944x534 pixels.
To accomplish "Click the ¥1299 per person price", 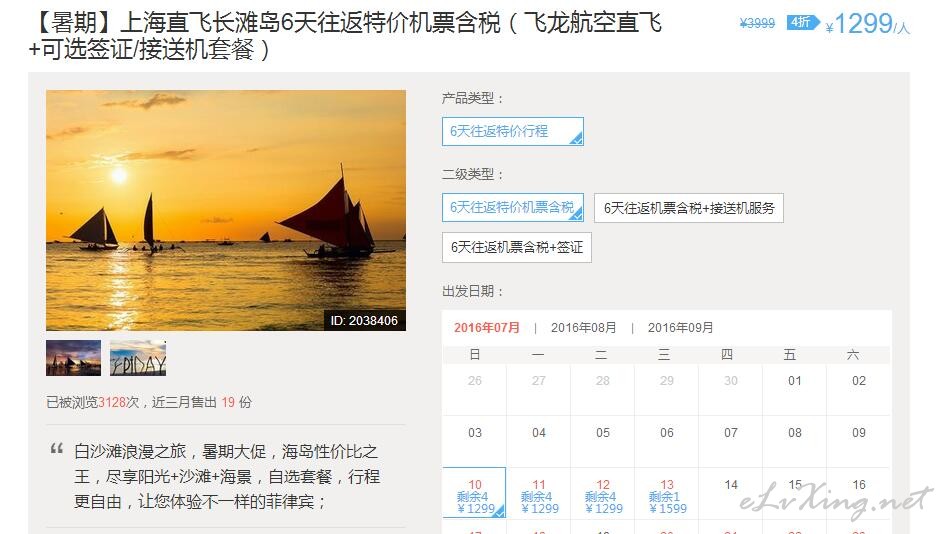I will point(868,24).
